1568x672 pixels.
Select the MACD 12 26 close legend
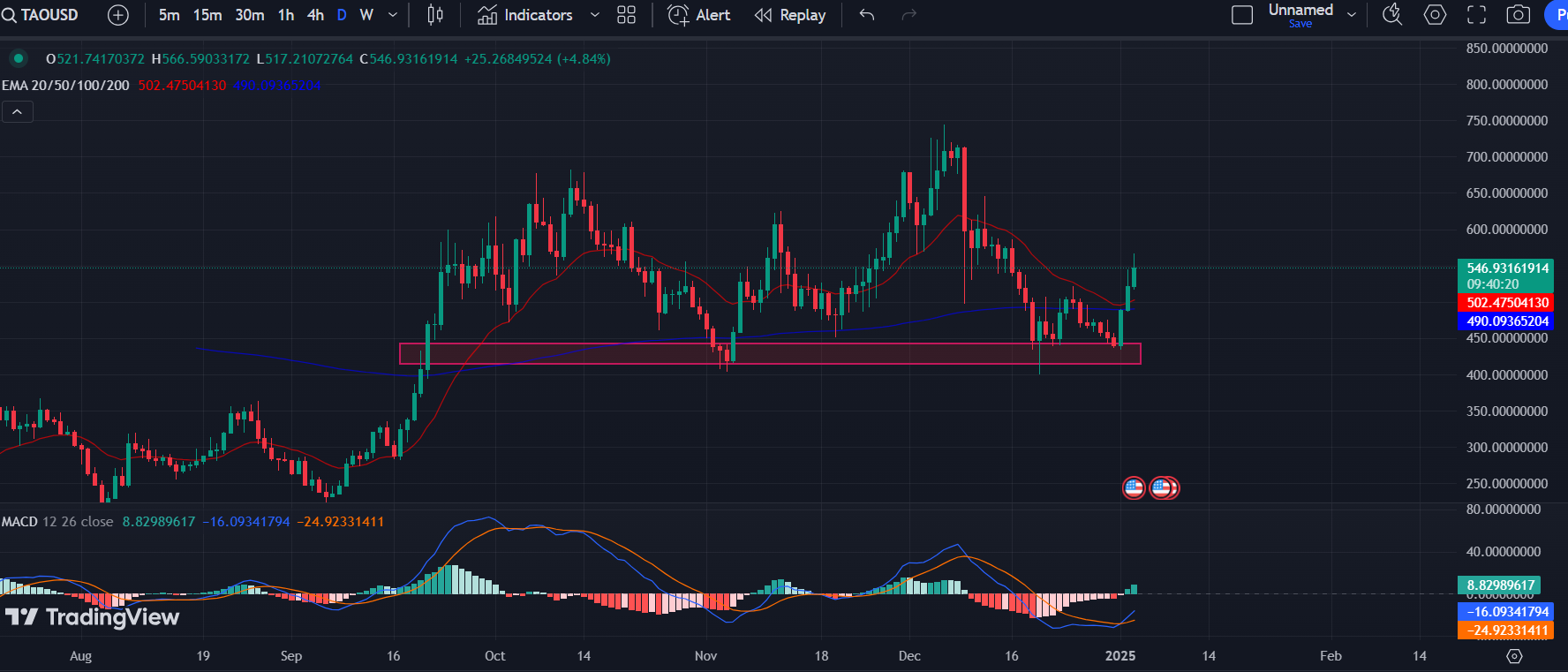(57, 522)
